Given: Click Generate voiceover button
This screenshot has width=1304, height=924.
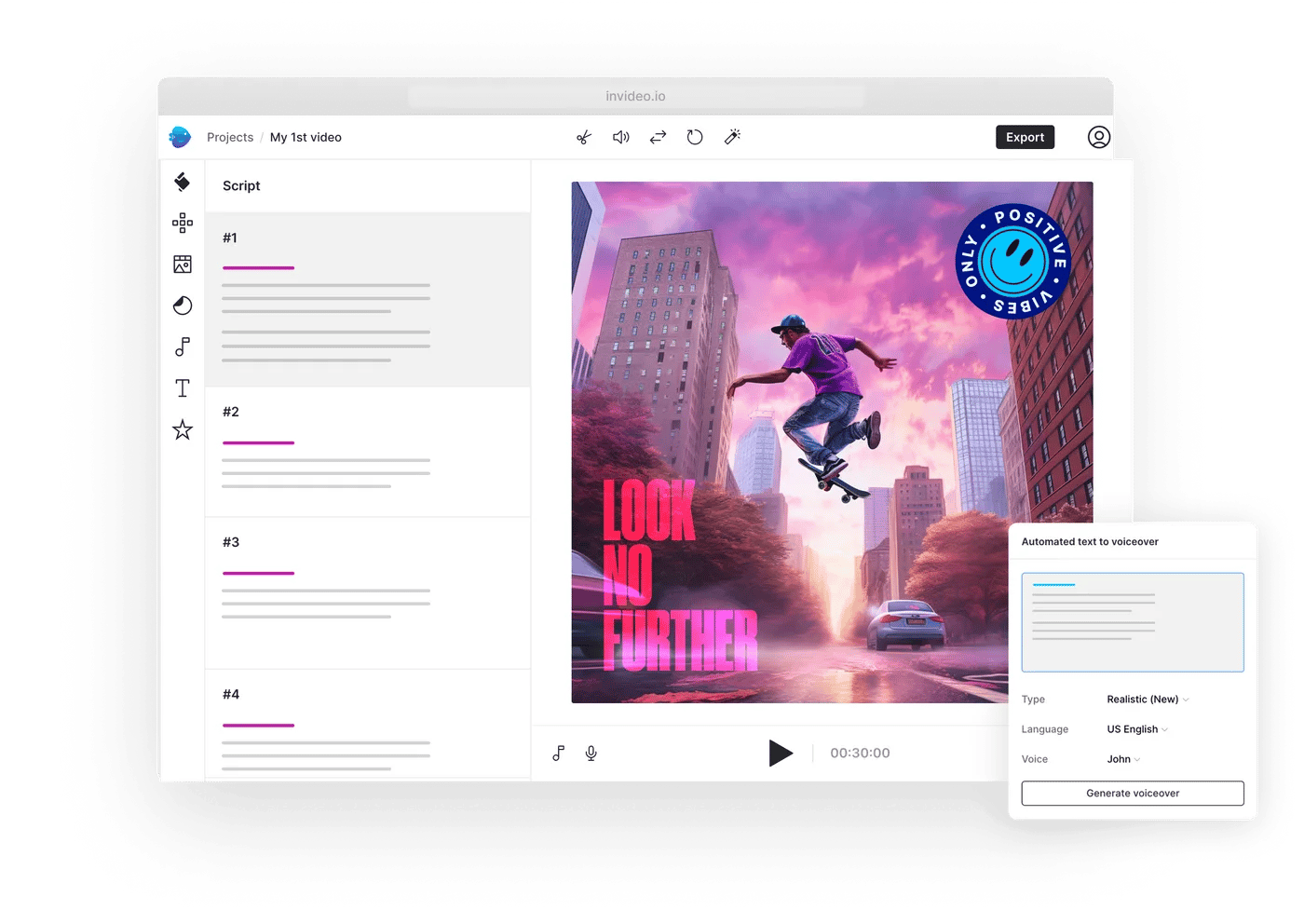Looking at the screenshot, I should click(x=1133, y=793).
